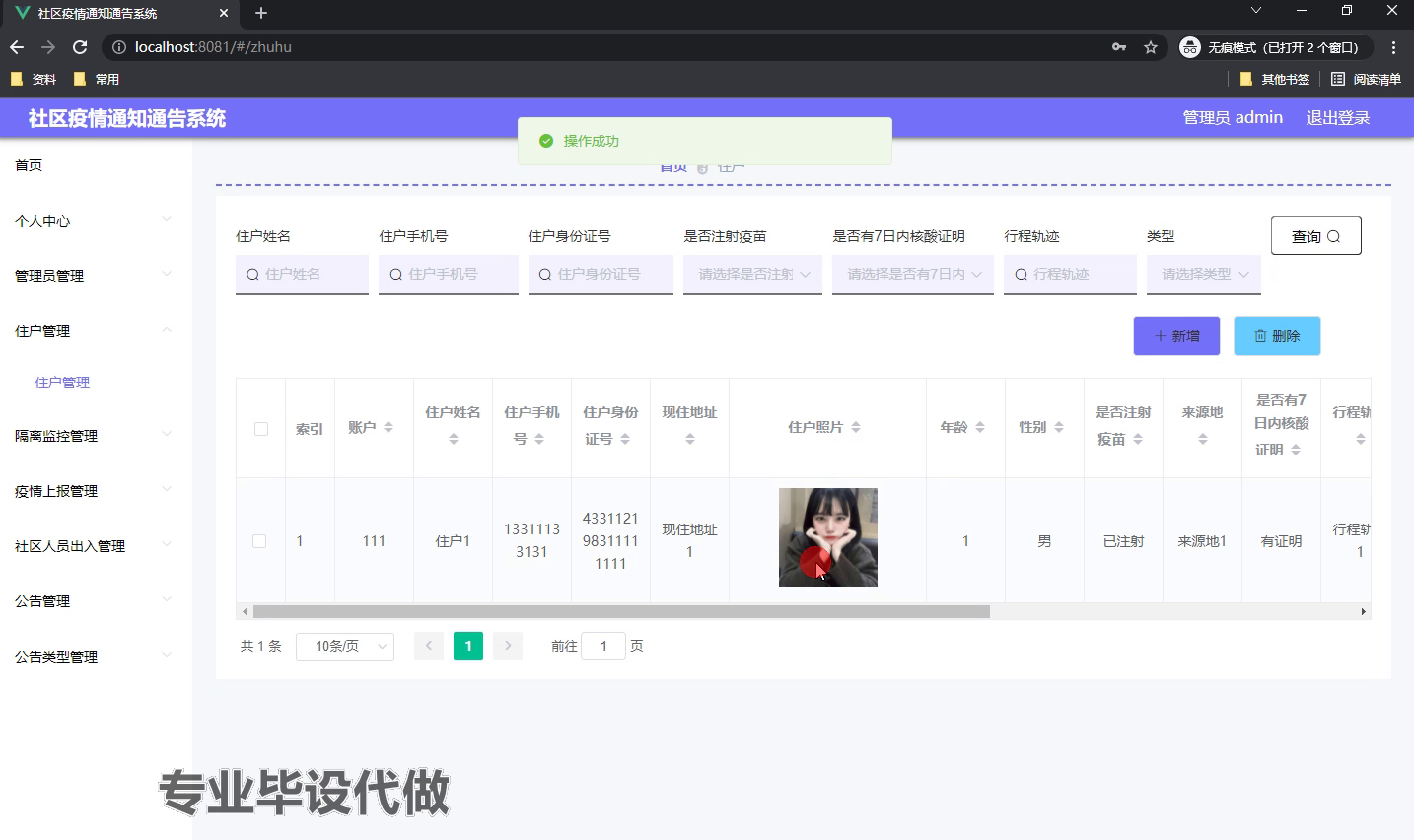Click 管理员 admin account text
The width and height of the screenshot is (1414, 840).
(x=1233, y=118)
